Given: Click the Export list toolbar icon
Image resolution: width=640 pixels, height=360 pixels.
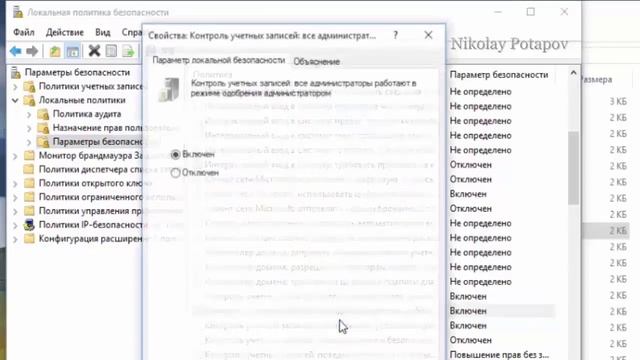Looking at the screenshot, I should click(x=128, y=51).
